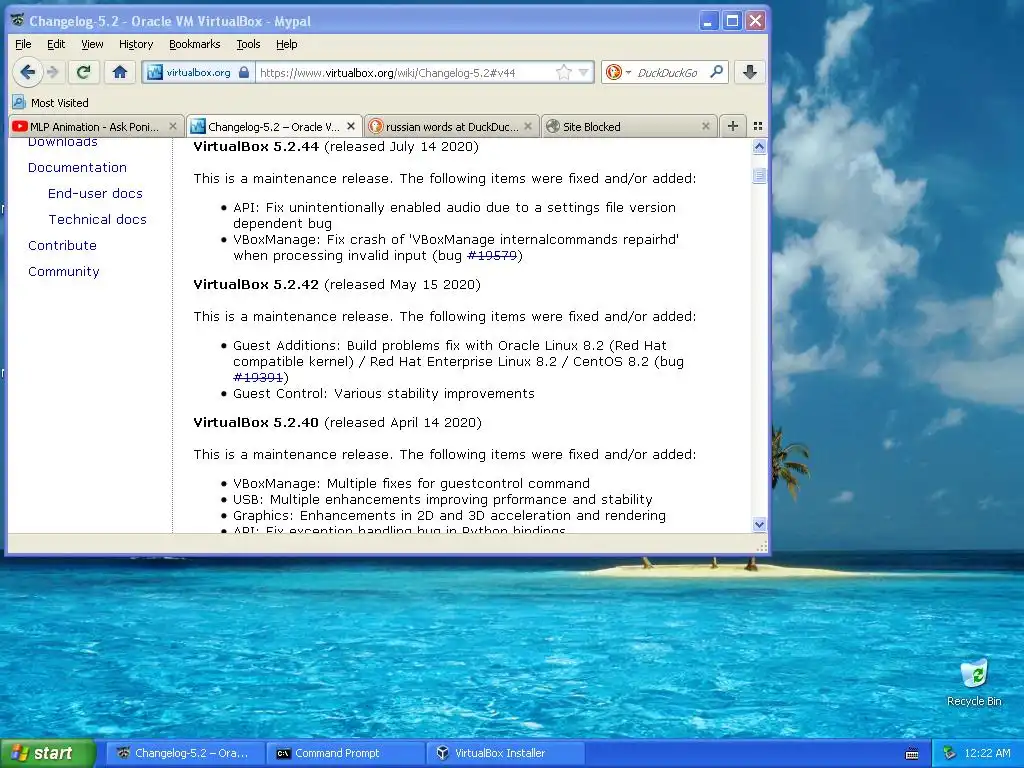Screen dimensions: 1024x768
Task: Click the Changelog-5.2 taskbar button
Action: (186, 753)
